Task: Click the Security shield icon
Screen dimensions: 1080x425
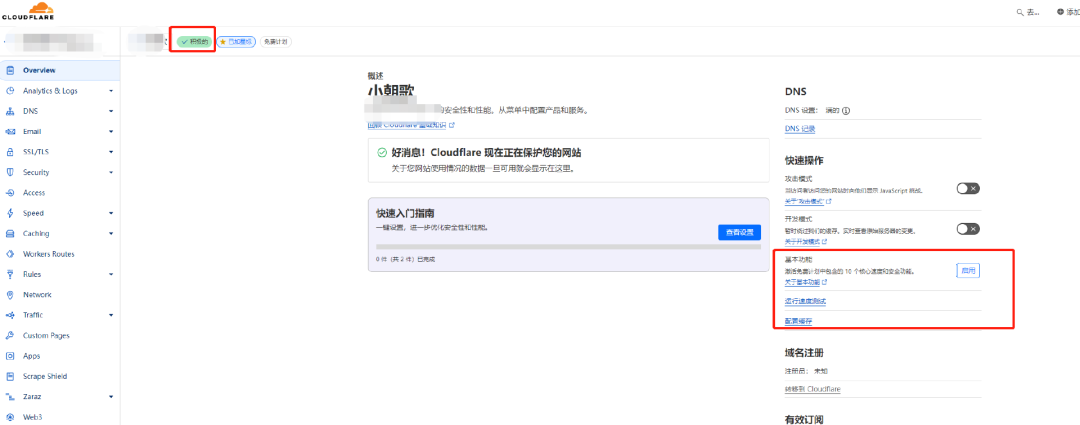Action: pyautogui.click(x=10, y=172)
